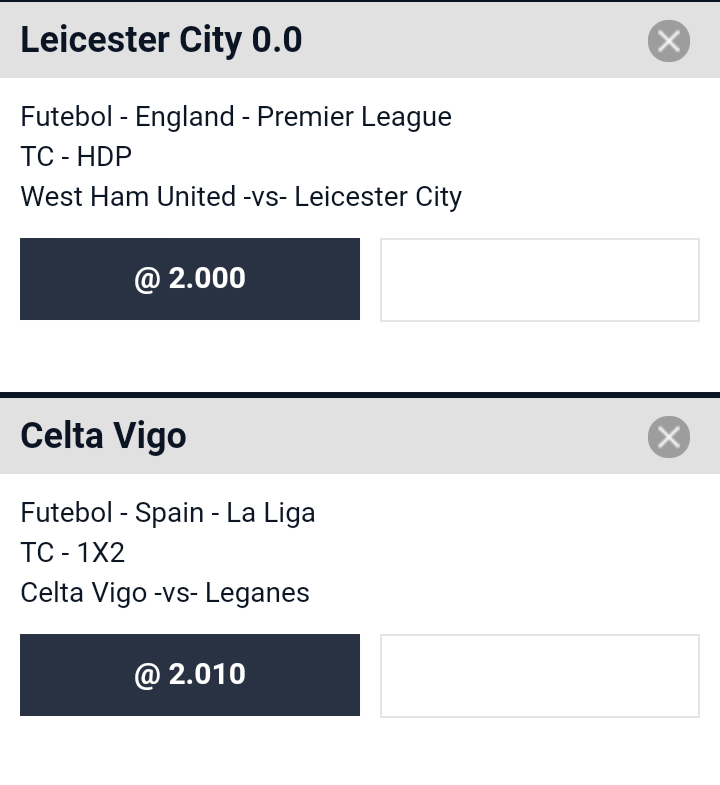The image size is (720, 785).
Task: Focus the stake field beside @ 2.010
Action: click(540, 676)
